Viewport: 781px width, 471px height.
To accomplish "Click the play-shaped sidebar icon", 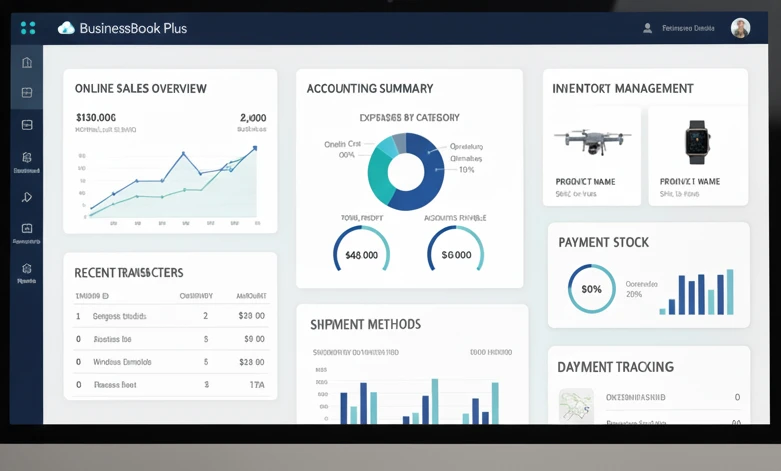I will tap(27, 197).
